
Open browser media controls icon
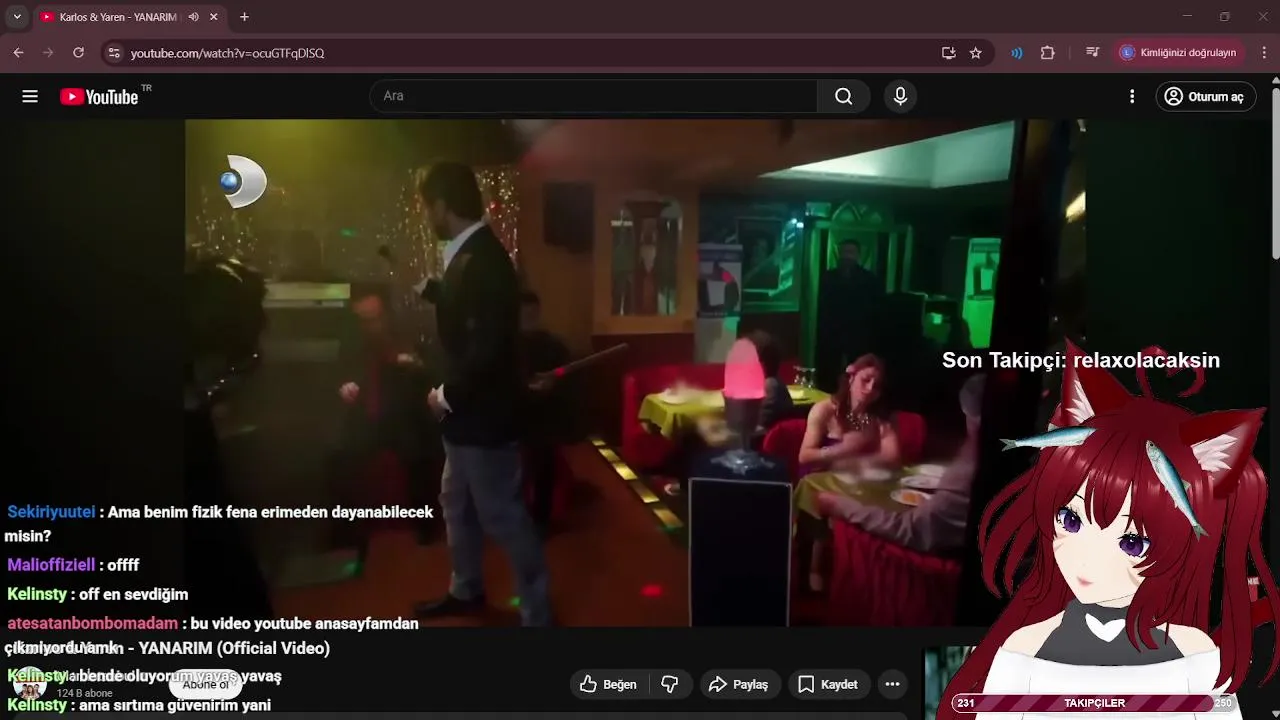tap(1092, 53)
